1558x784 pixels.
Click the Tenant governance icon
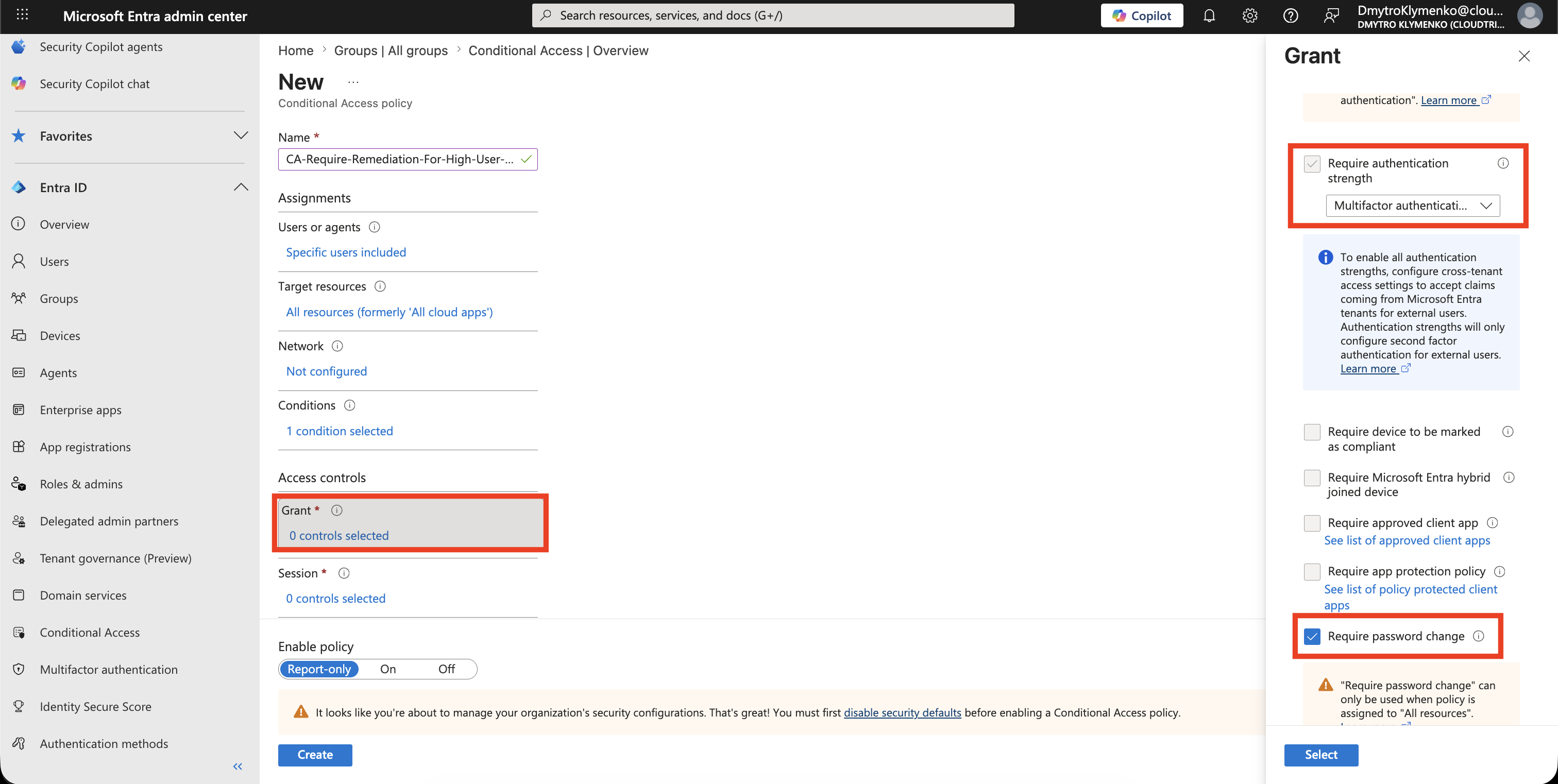[19, 558]
